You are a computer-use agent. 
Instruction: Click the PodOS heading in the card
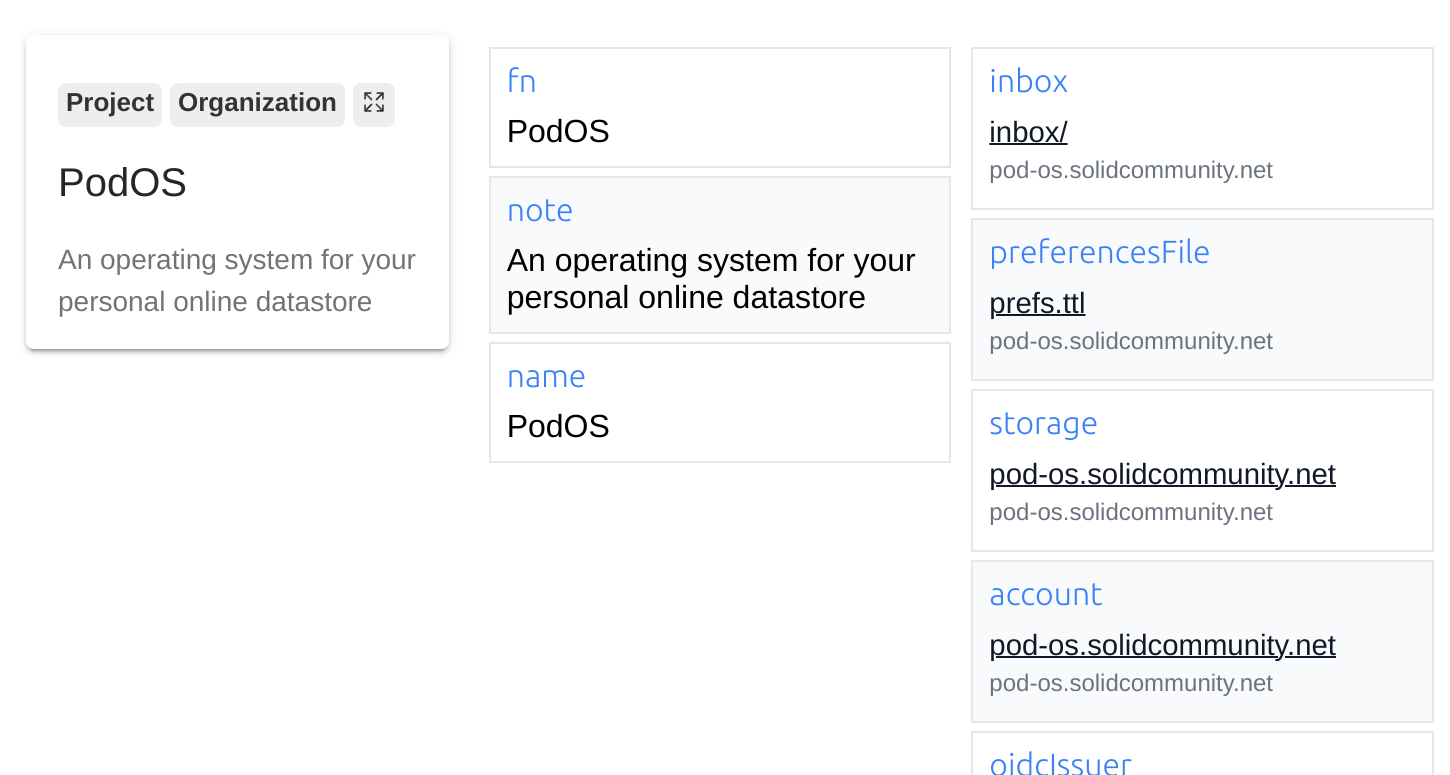(x=122, y=183)
